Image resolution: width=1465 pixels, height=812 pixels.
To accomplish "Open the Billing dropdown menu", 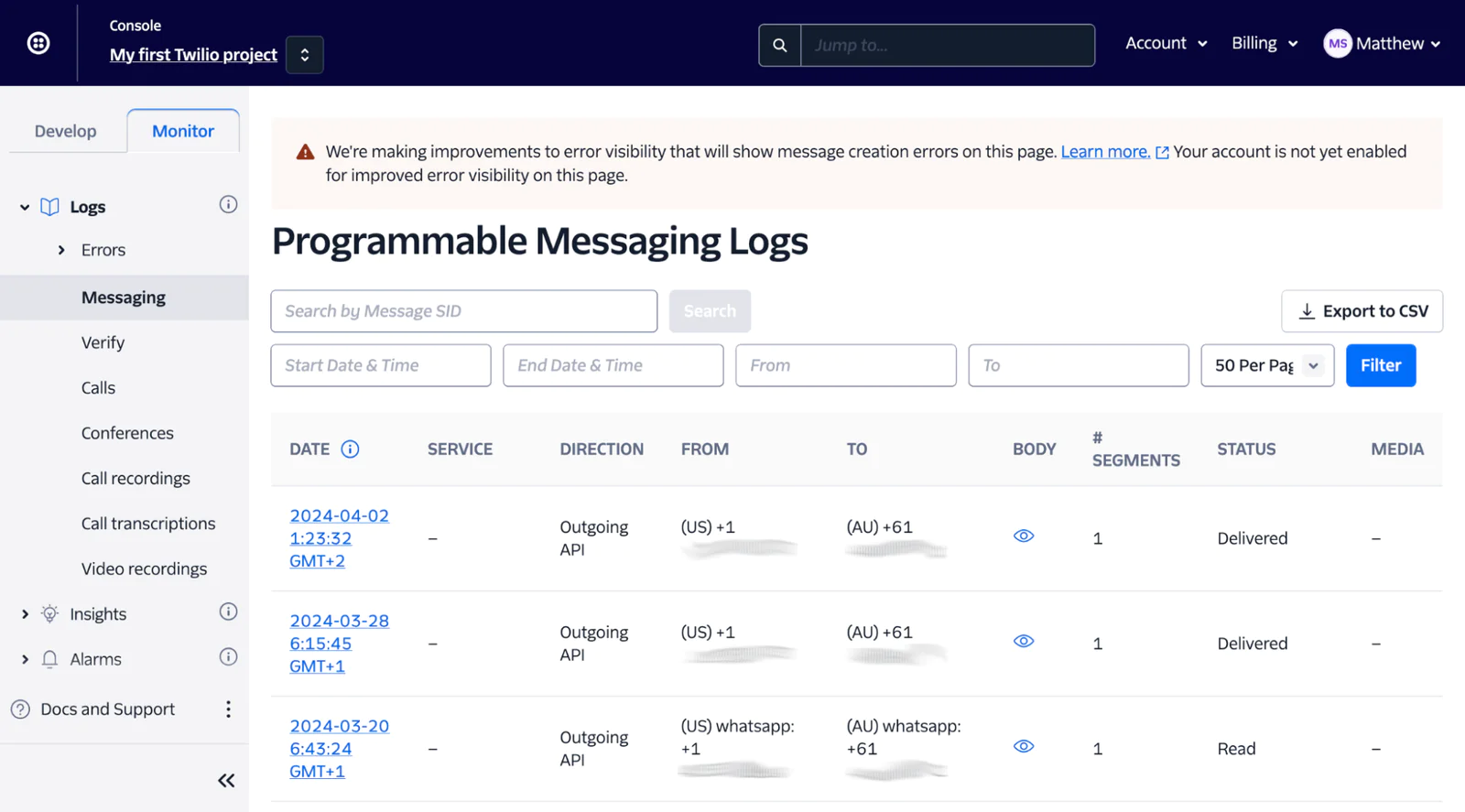I will click(1264, 43).
